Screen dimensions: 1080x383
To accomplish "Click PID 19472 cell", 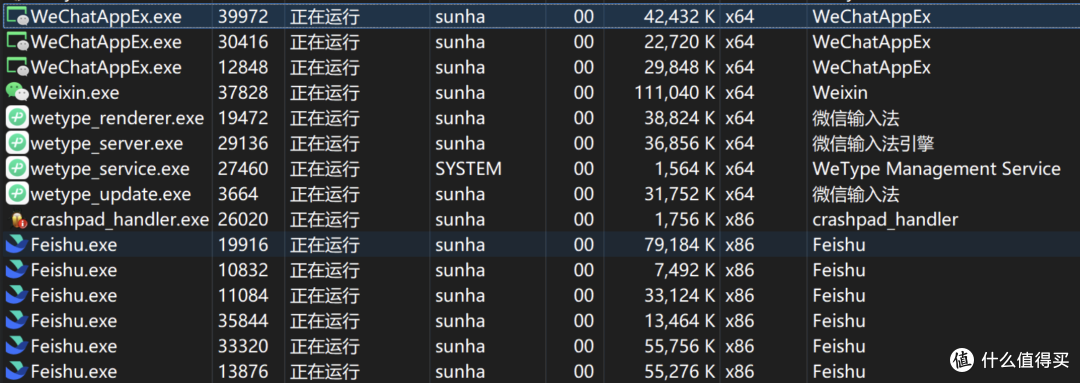I will click(242, 118).
